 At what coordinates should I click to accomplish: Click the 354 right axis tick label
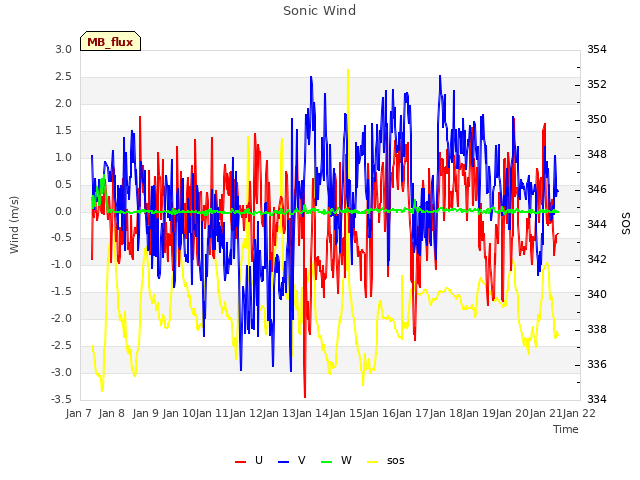pos(597,49)
